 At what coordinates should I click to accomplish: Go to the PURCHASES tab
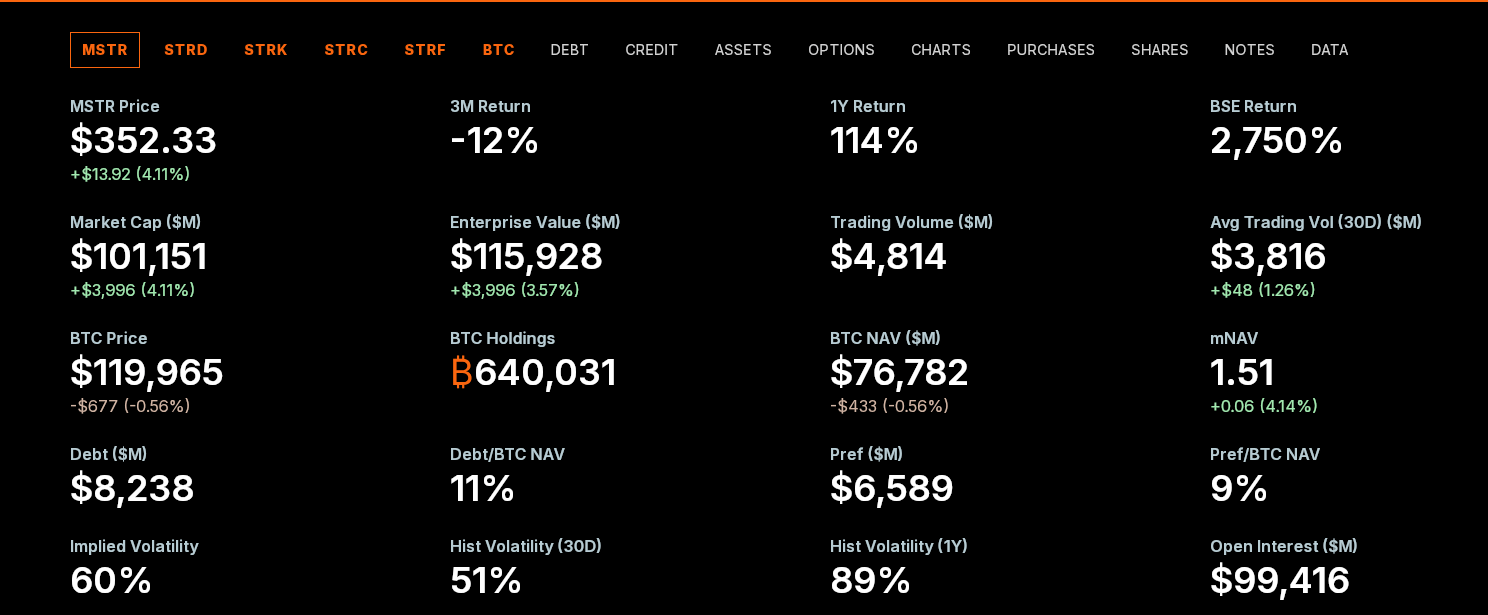coord(1050,50)
